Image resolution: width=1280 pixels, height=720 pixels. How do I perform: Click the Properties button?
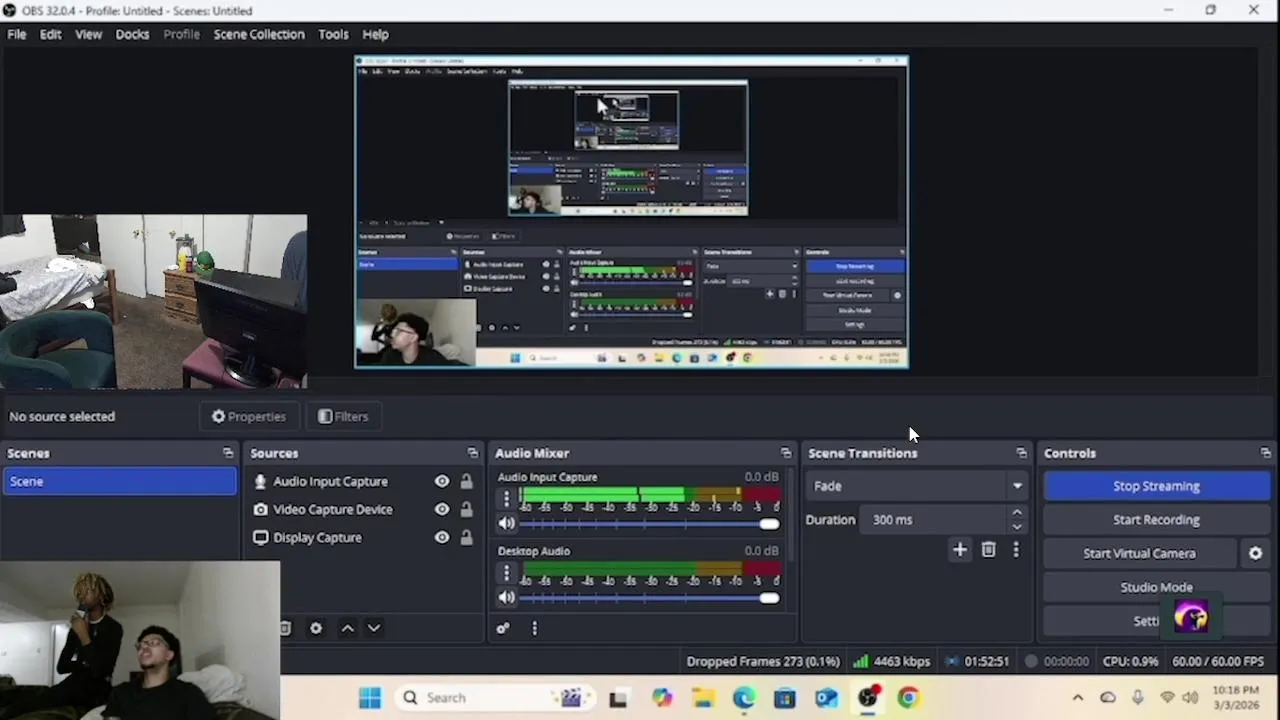click(249, 416)
